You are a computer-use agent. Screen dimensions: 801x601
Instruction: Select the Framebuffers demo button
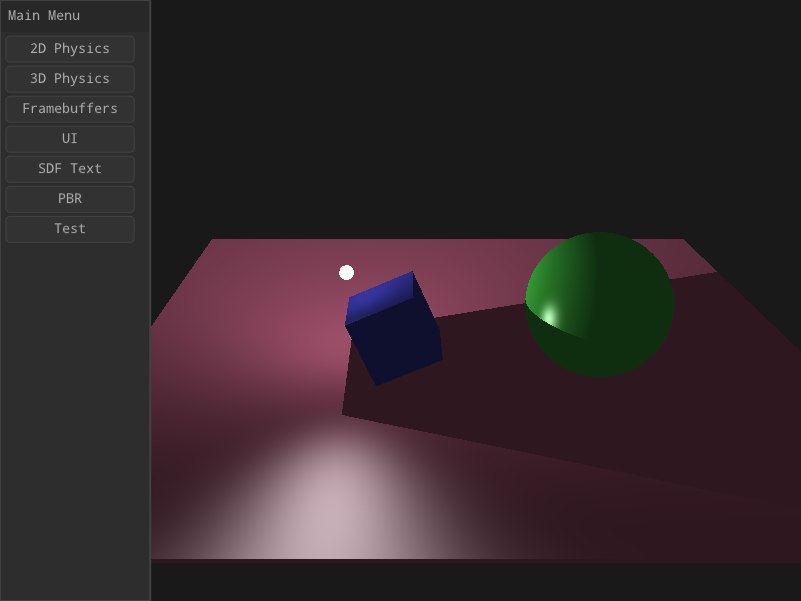[x=70, y=109]
